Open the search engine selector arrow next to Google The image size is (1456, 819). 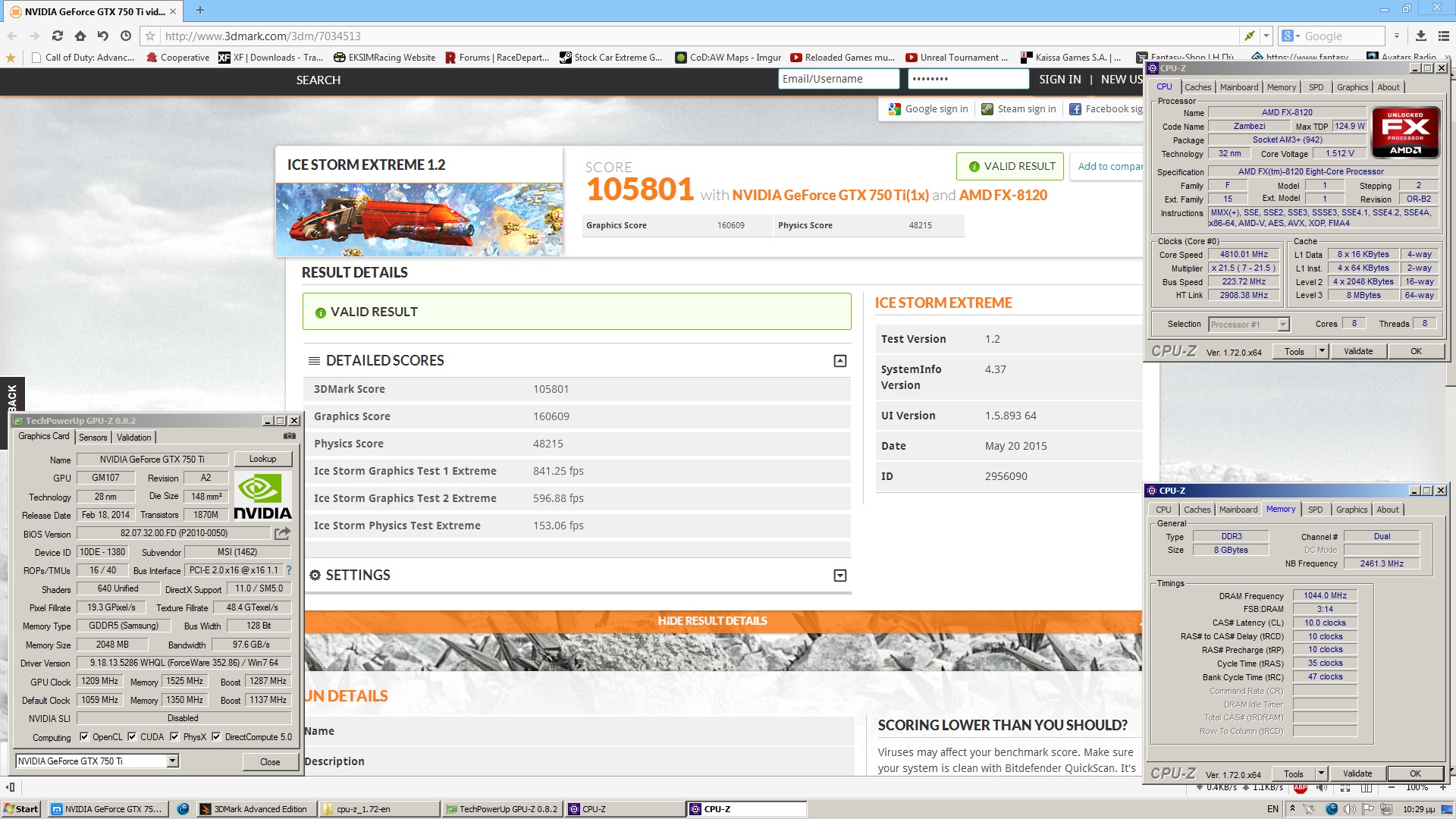[1298, 36]
